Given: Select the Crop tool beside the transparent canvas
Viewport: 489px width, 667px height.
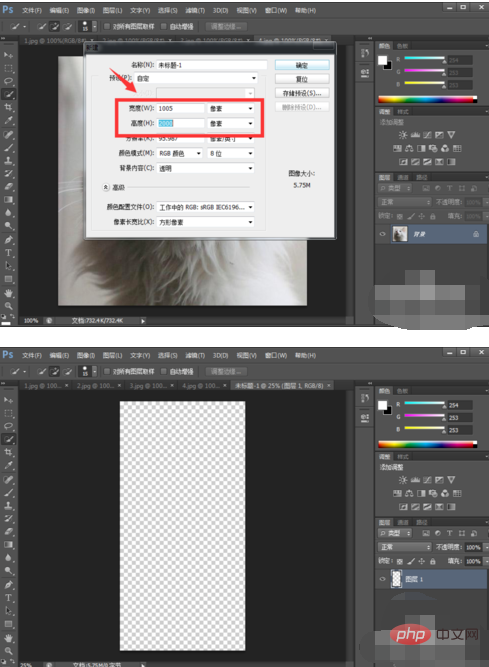Looking at the screenshot, I should click(8, 452).
